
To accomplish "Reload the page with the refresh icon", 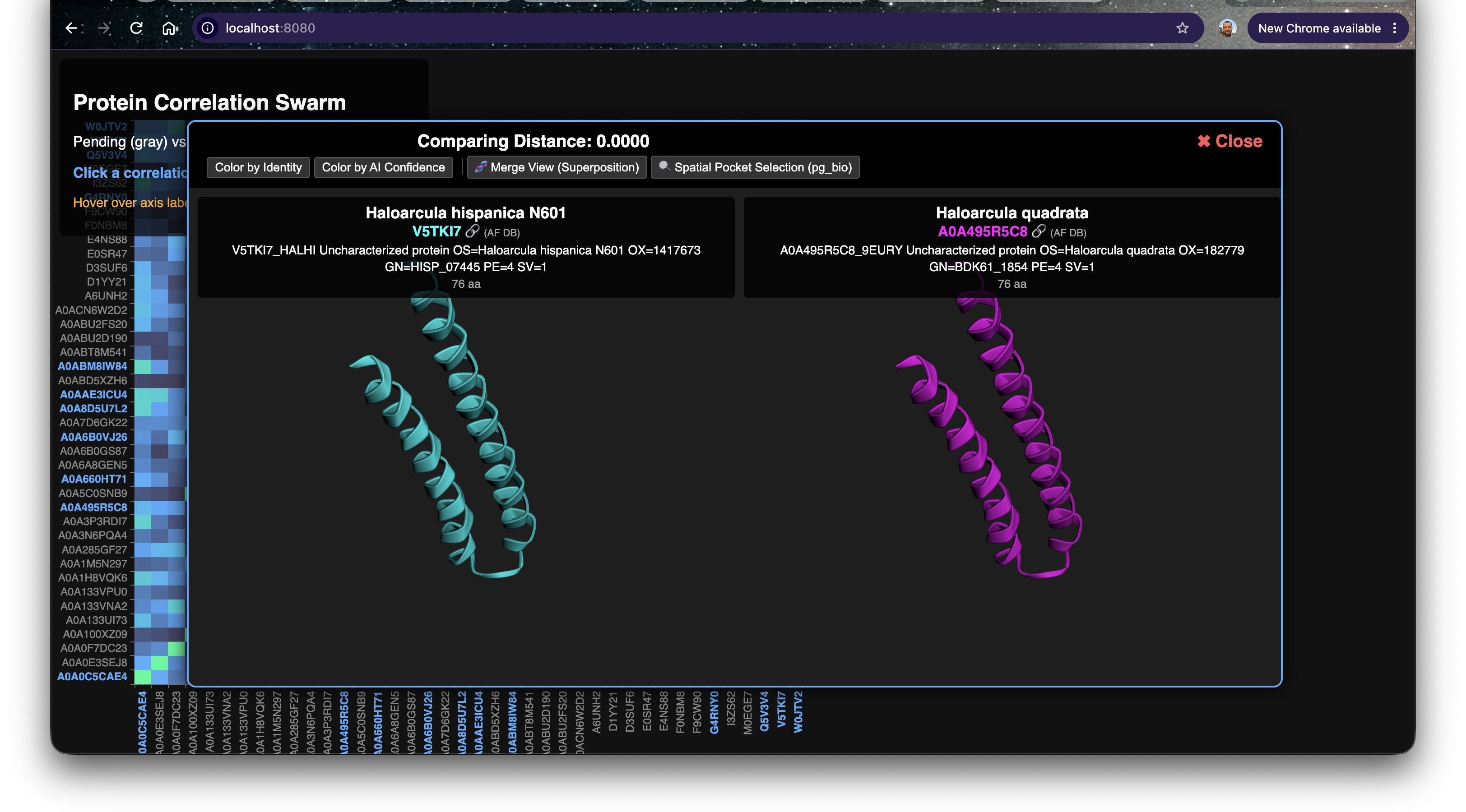I will point(136,28).
